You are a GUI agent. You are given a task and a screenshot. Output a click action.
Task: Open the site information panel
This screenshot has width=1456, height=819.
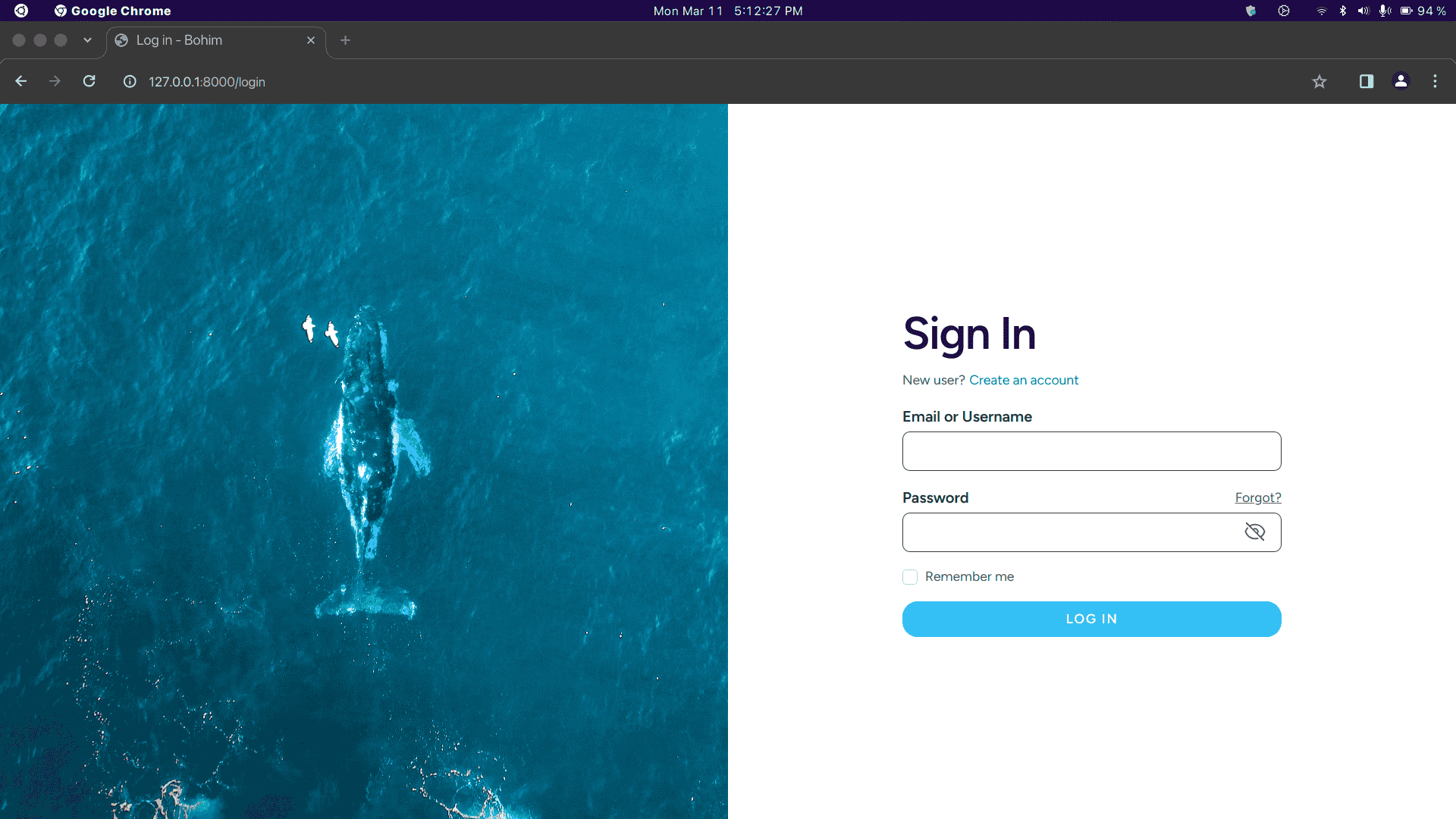click(129, 82)
